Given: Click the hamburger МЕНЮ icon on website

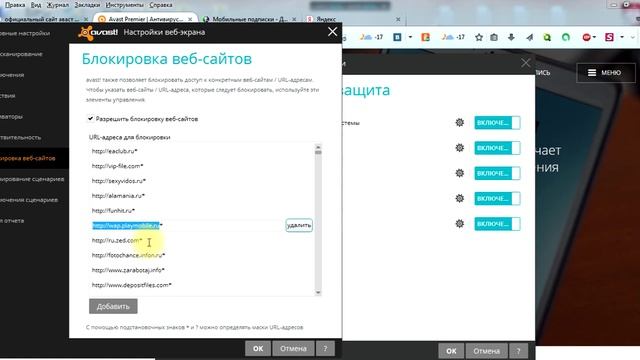Looking at the screenshot, I should (591, 73).
